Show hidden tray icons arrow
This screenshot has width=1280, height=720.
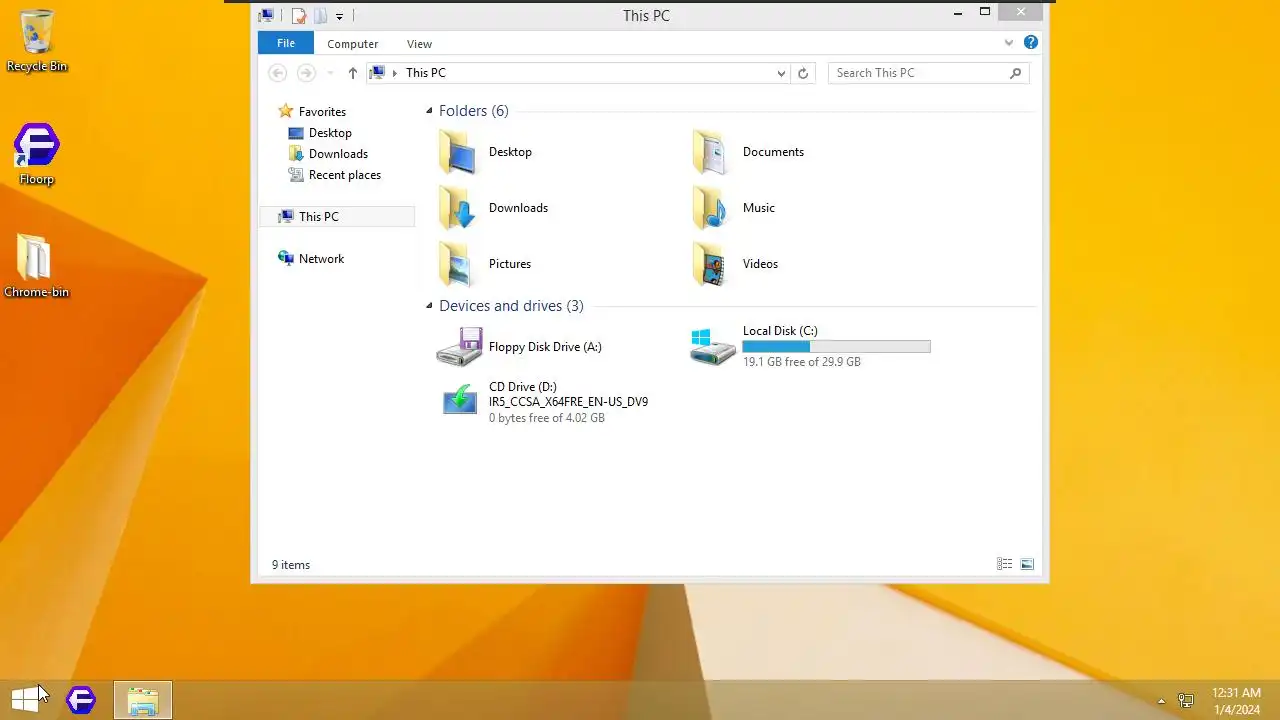pos(1161,701)
